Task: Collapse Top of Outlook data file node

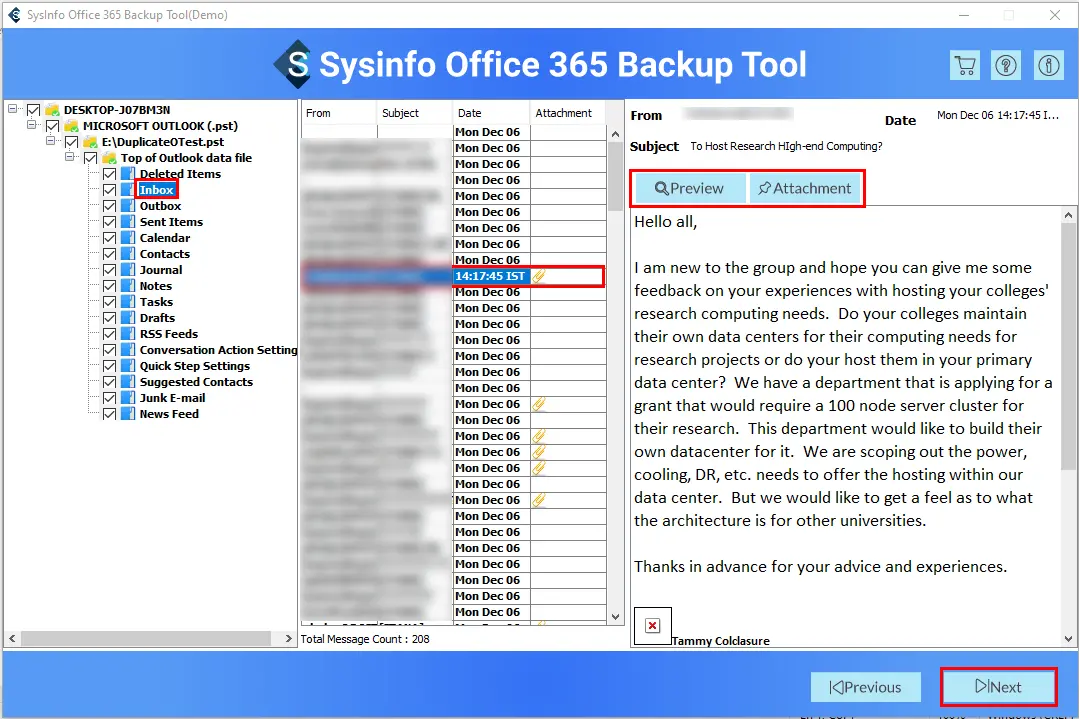Action: pos(70,156)
